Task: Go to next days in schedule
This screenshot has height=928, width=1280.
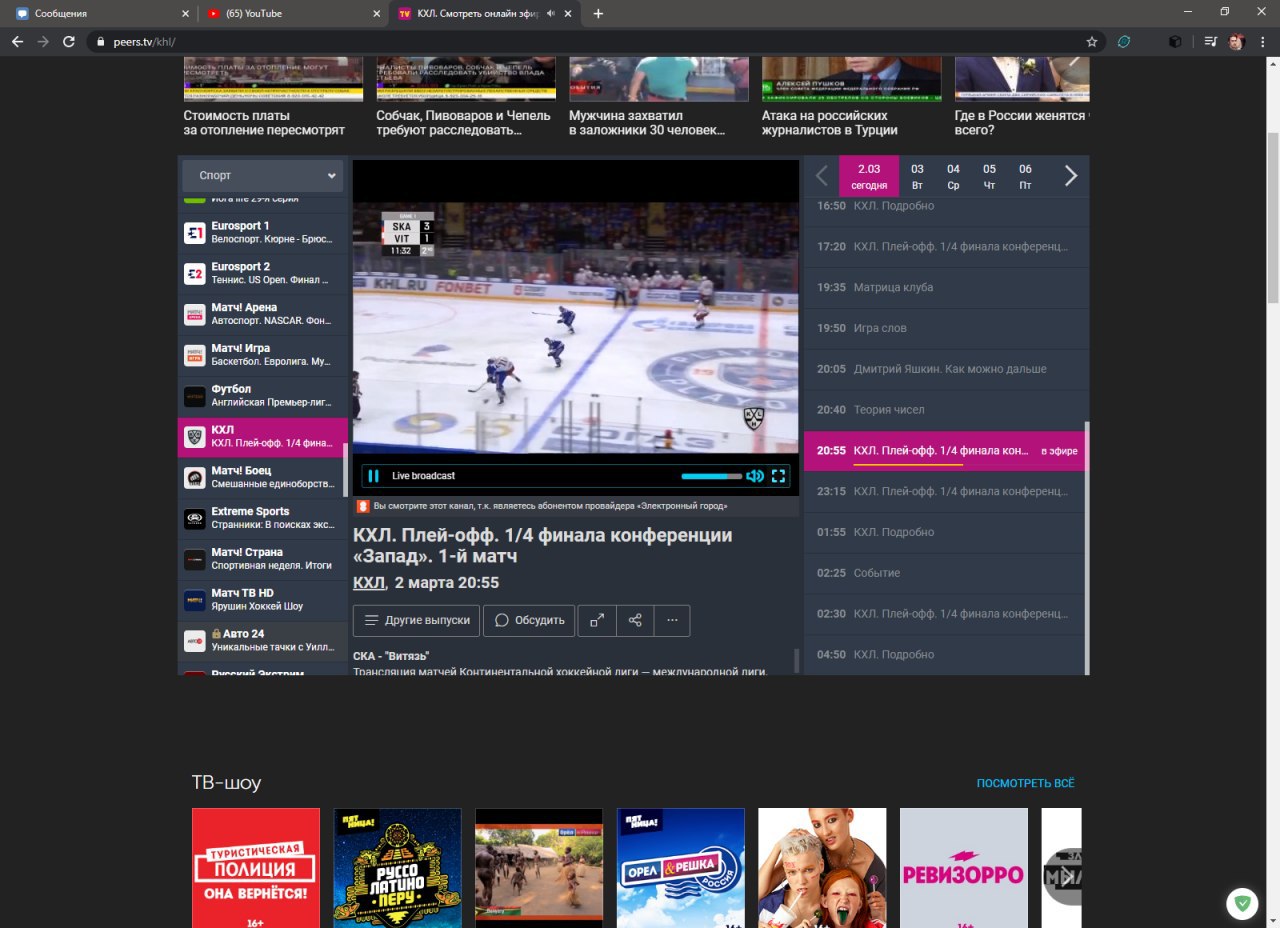Action: tap(1071, 176)
